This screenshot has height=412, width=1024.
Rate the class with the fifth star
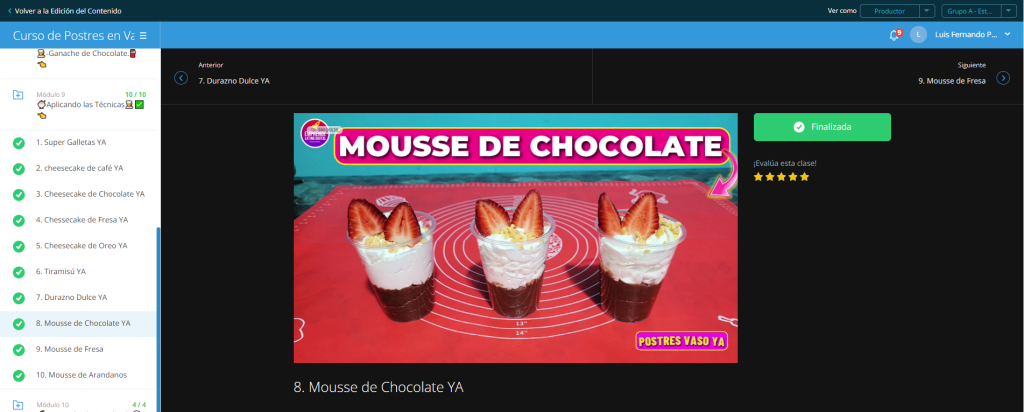(x=804, y=177)
